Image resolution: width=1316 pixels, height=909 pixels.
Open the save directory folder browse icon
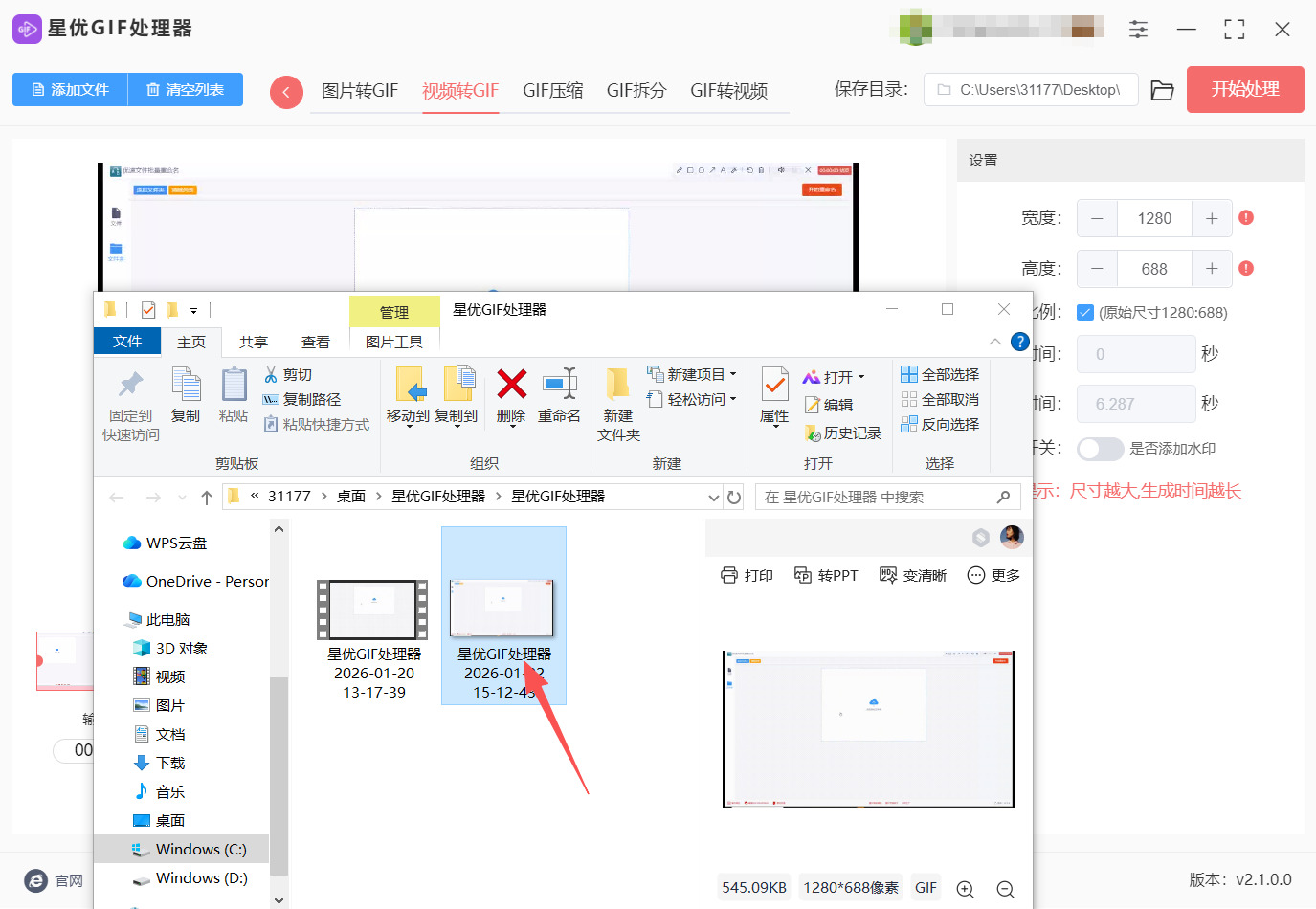point(1162,89)
